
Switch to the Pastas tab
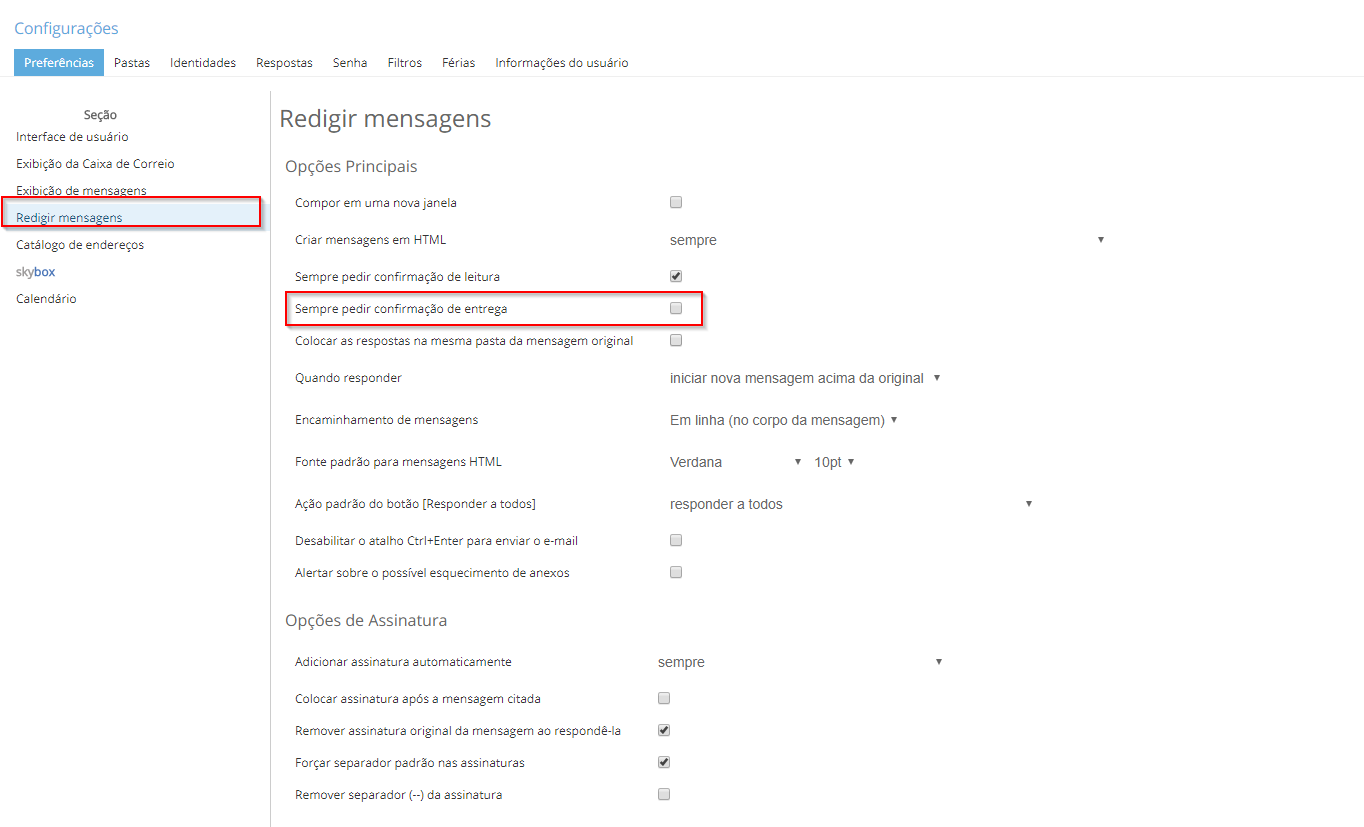[x=132, y=62]
